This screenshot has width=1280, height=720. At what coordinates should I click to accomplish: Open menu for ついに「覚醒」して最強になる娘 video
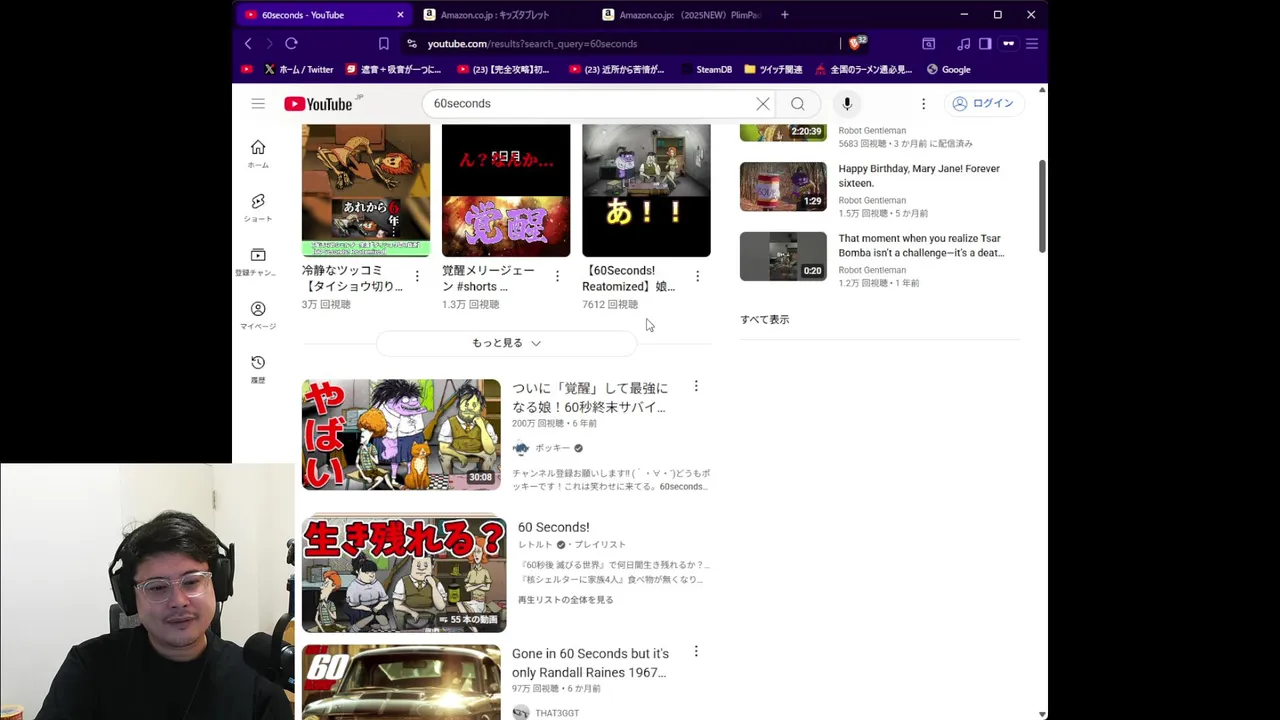[x=696, y=386]
